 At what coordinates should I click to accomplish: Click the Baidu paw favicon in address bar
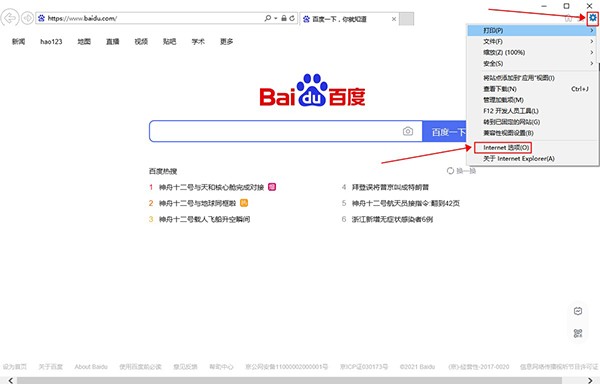click(x=41, y=18)
